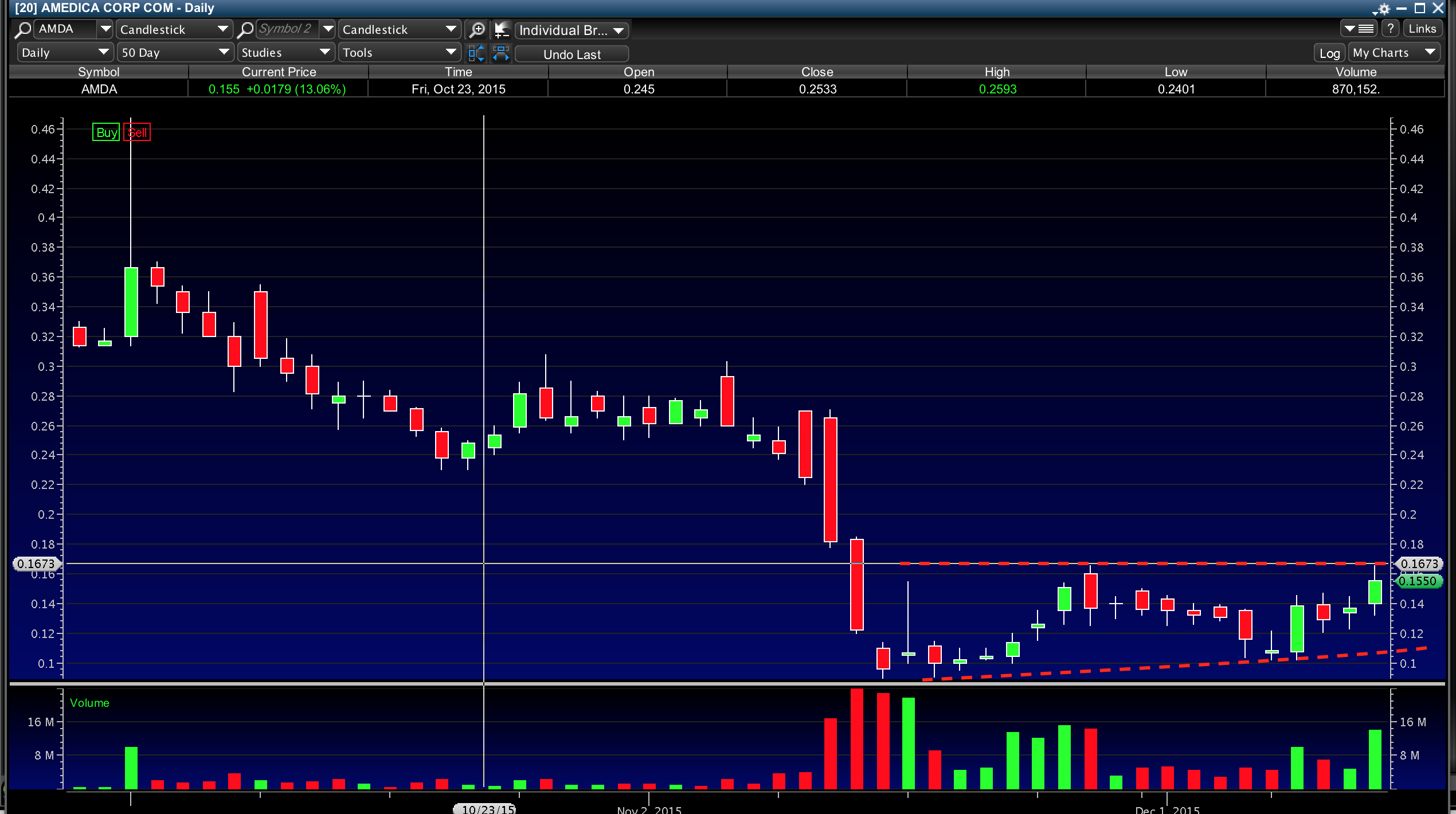Expand the My Charts dropdown
The width and height of the screenshot is (1456, 814).
pyautogui.click(x=1394, y=53)
